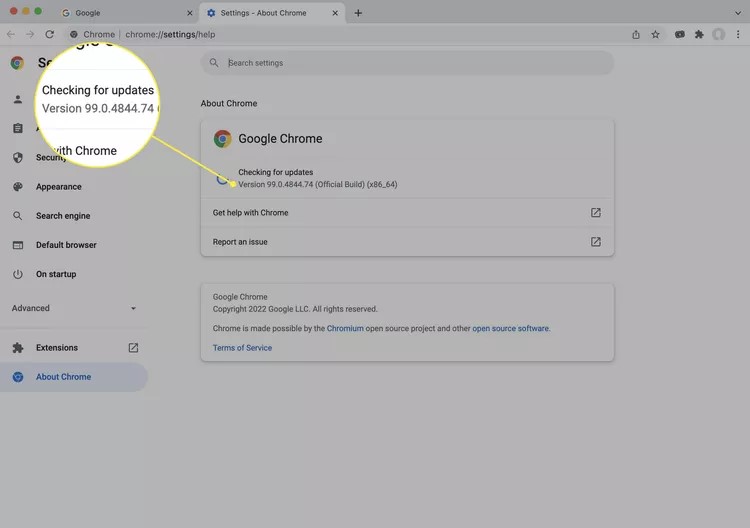Select the Settings - About Chrome tab
750x528 pixels.
[272, 13]
